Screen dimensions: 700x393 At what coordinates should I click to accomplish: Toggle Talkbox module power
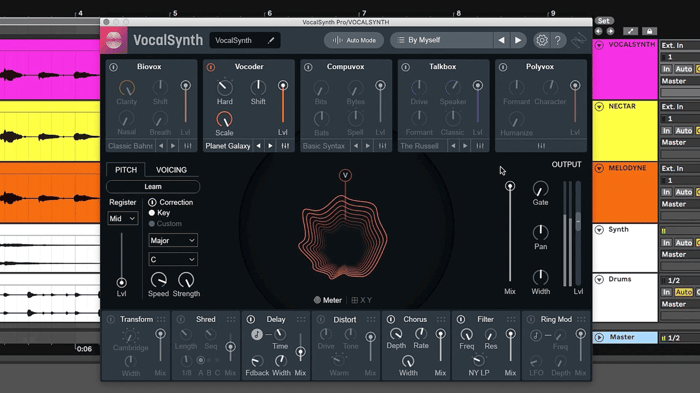(x=405, y=67)
